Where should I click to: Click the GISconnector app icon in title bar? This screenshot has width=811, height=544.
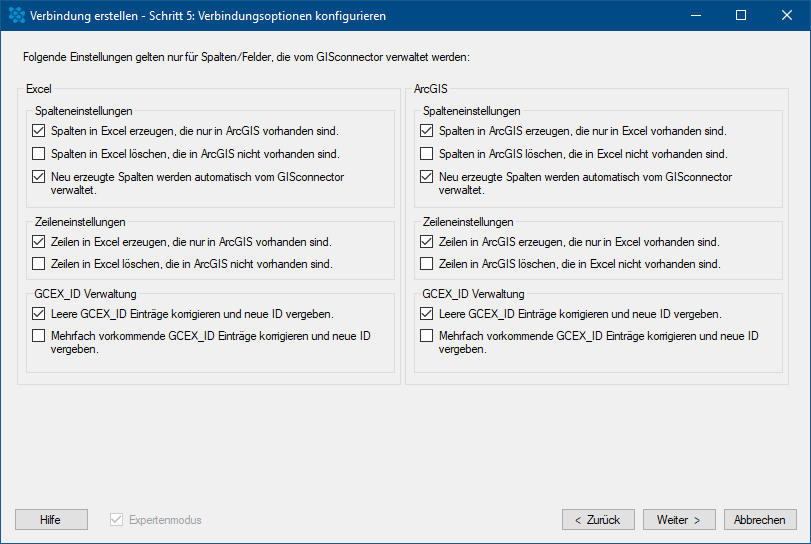click(17, 16)
